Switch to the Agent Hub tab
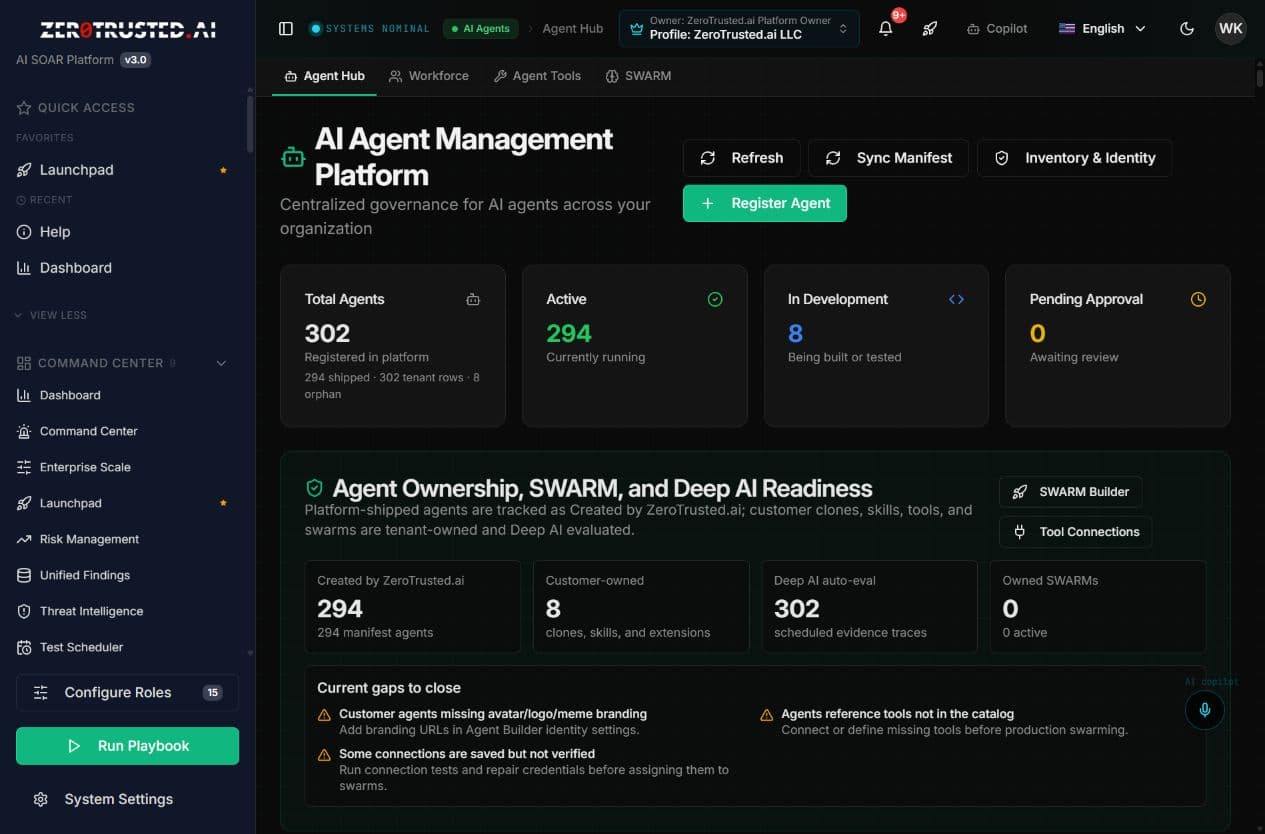The width and height of the screenshot is (1265, 834). 324,76
